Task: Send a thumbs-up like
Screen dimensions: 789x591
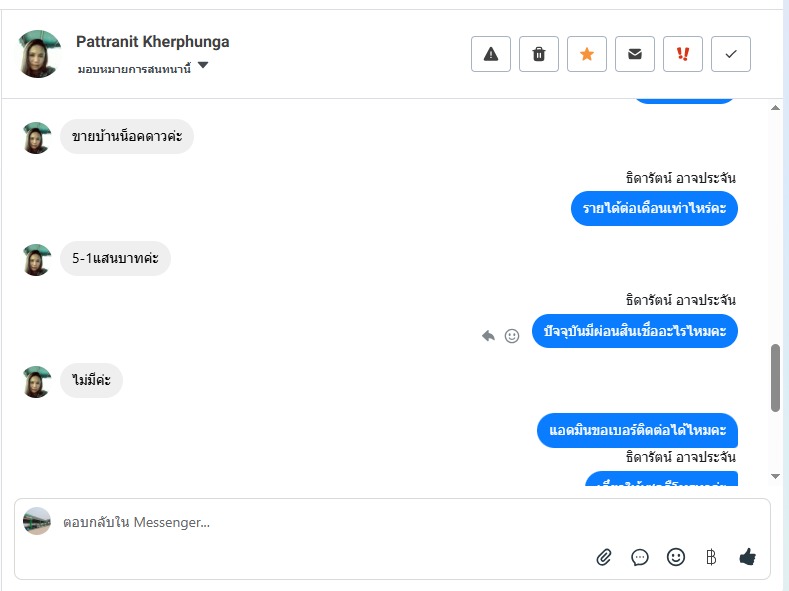Action: [747, 557]
